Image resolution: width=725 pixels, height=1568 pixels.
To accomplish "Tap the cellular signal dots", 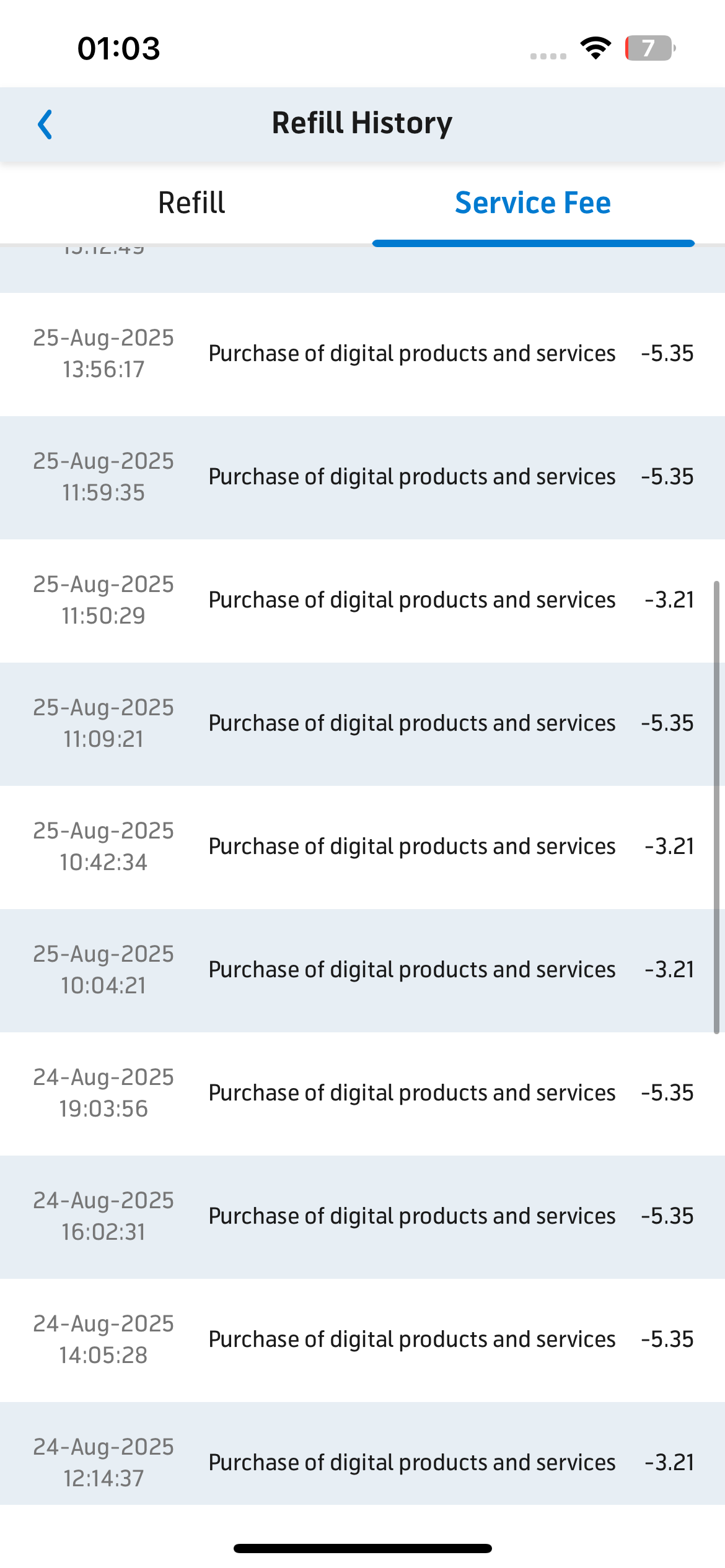I will (548, 56).
